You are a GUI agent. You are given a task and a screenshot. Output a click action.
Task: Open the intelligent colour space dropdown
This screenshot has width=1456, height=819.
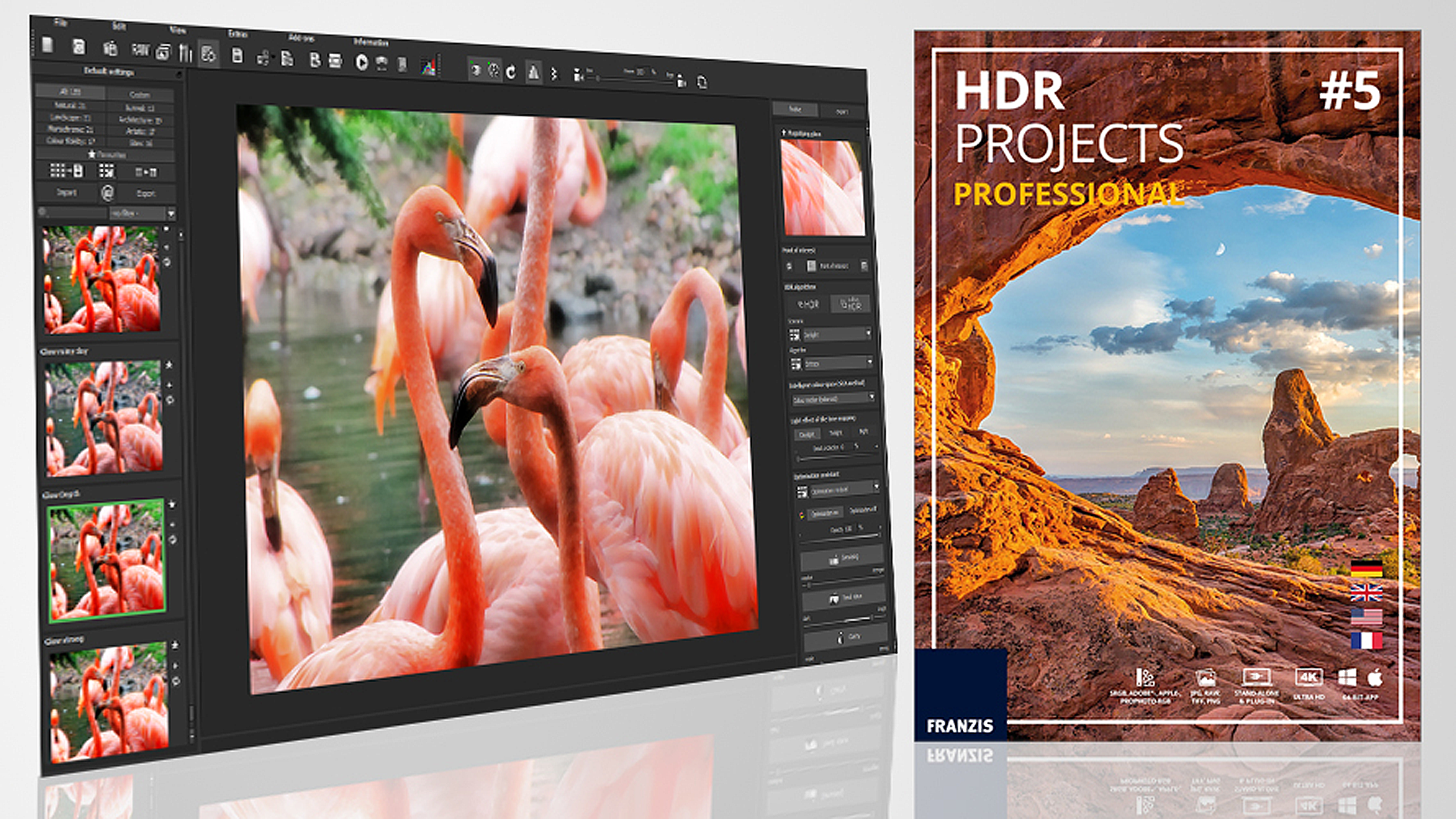pos(834,399)
